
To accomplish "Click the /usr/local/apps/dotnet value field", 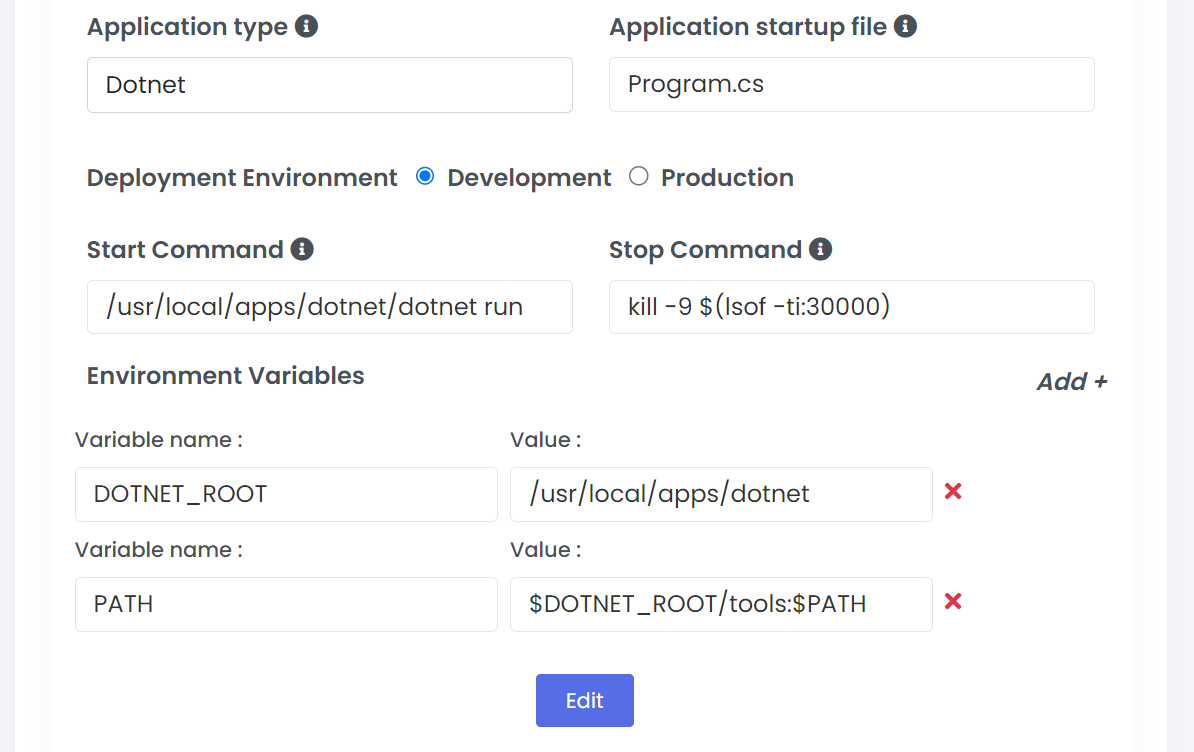I will 720,494.
